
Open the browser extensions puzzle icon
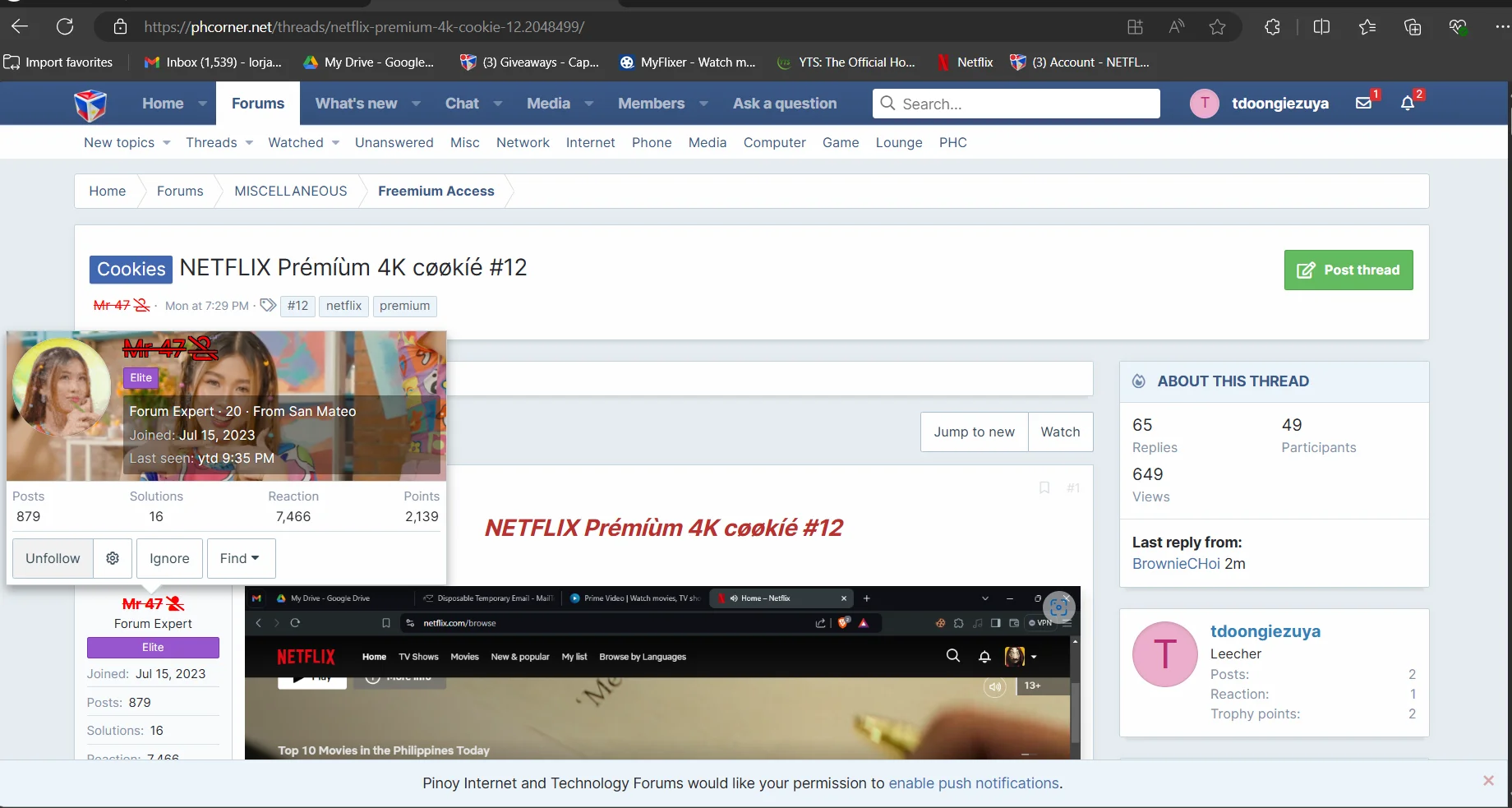(1272, 27)
